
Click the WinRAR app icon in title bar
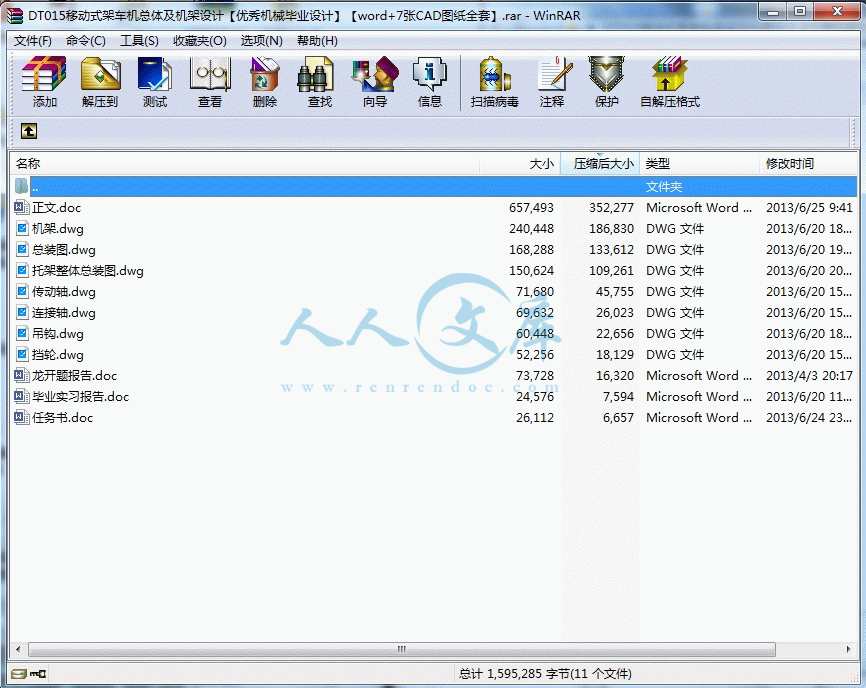(x=15, y=15)
